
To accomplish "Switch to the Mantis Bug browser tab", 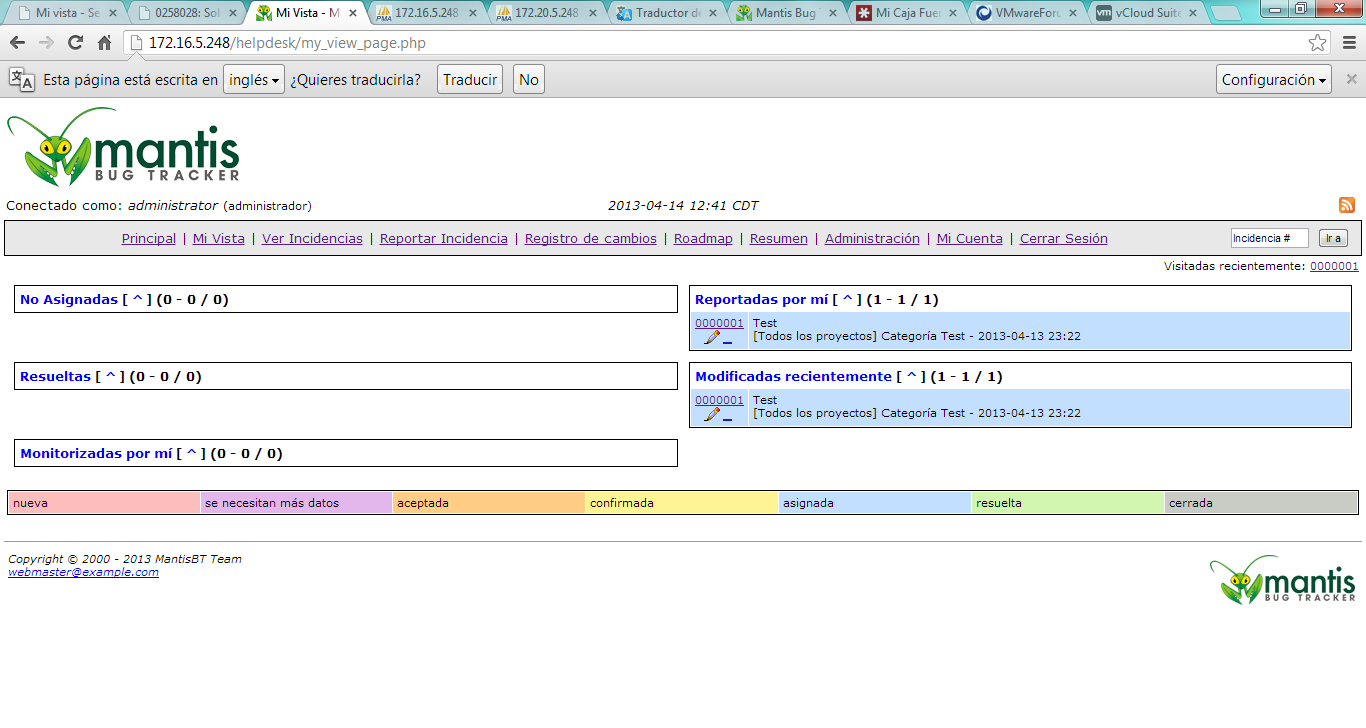I will pyautogui.click(x=786, y=14).
